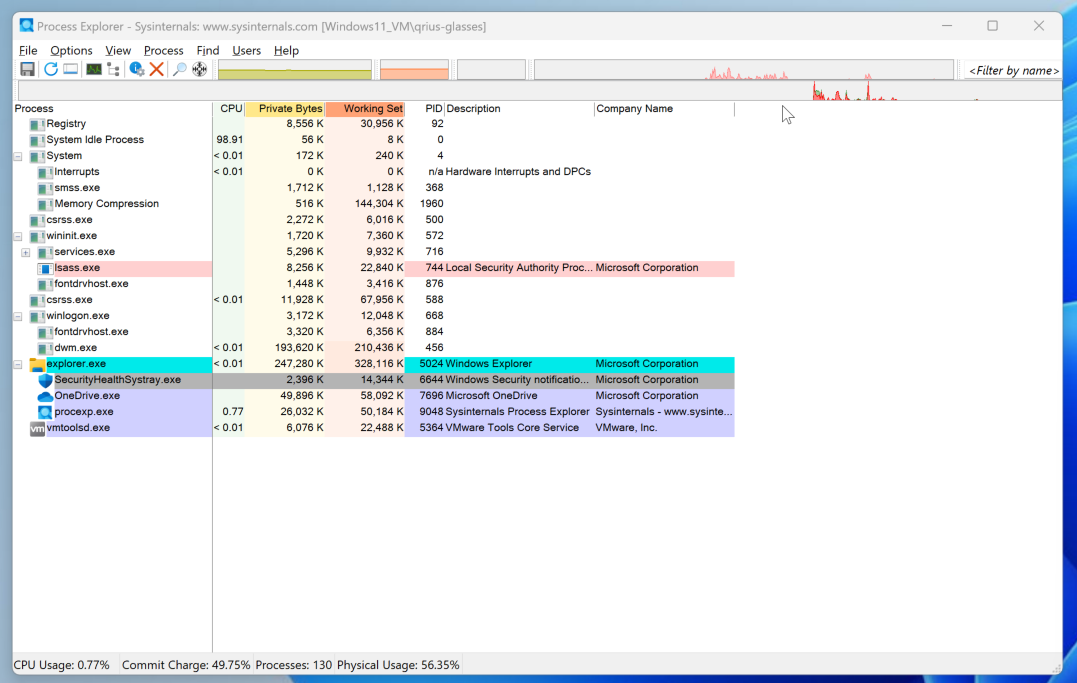The height and width of the screenshot is (683, 1077).
Task: Click 'Hardware Interrupts and DPCs' description
Action: click(x=518, y=172)
